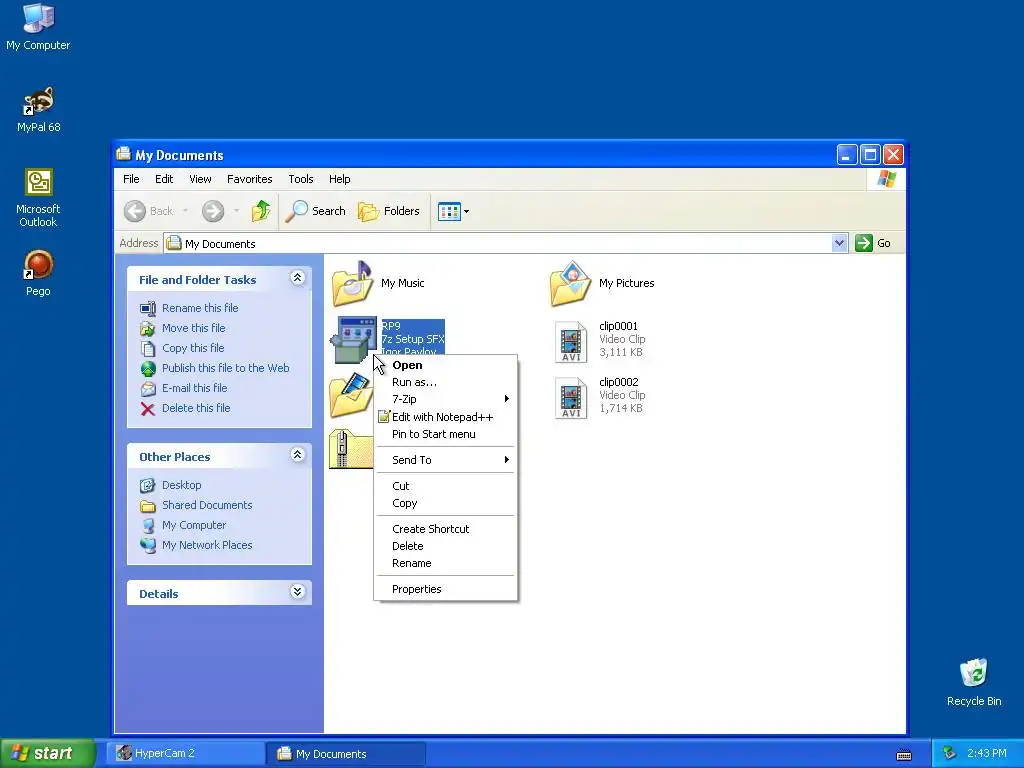Choose Open from the context menu
1024x768 pixels.
(445, 365)
